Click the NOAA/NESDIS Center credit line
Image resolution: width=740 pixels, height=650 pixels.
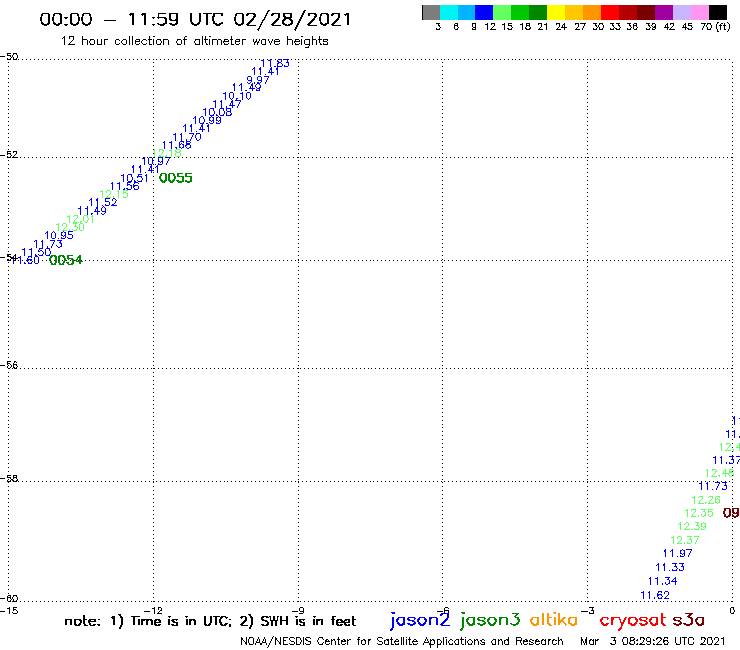pyautogui.click(x=402, y=642)
